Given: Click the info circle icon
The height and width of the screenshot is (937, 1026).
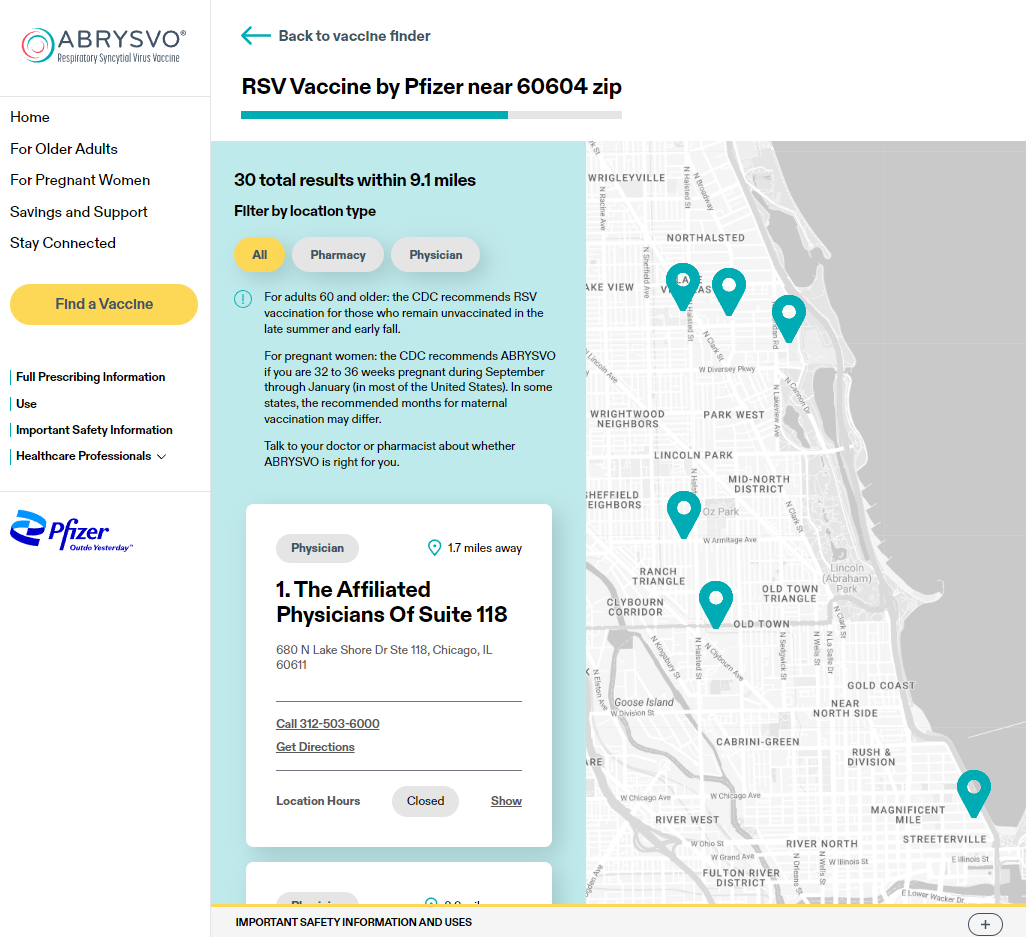Looking at the screenshot, I should point(243,299).
